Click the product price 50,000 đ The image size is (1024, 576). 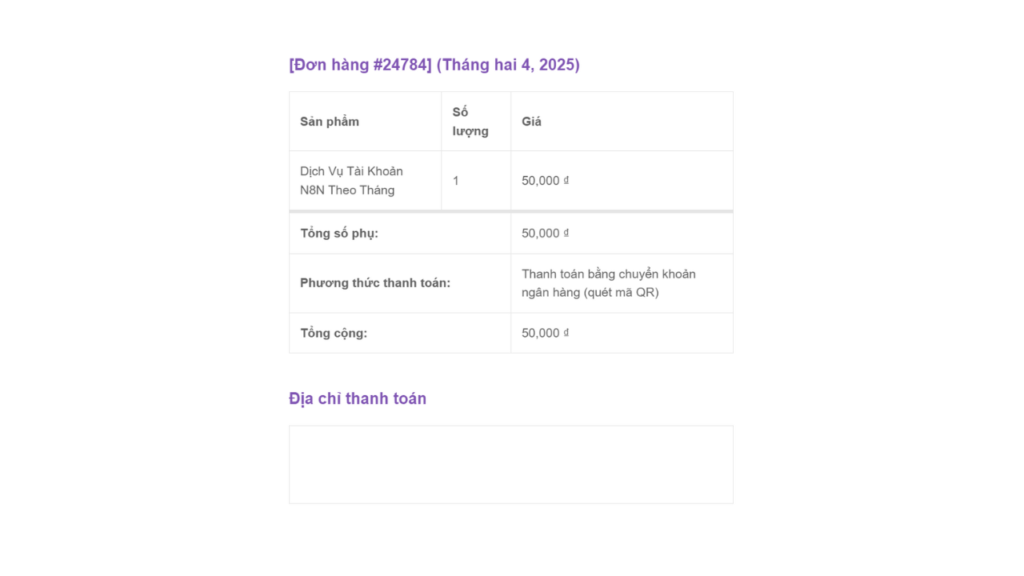(545, 180)
